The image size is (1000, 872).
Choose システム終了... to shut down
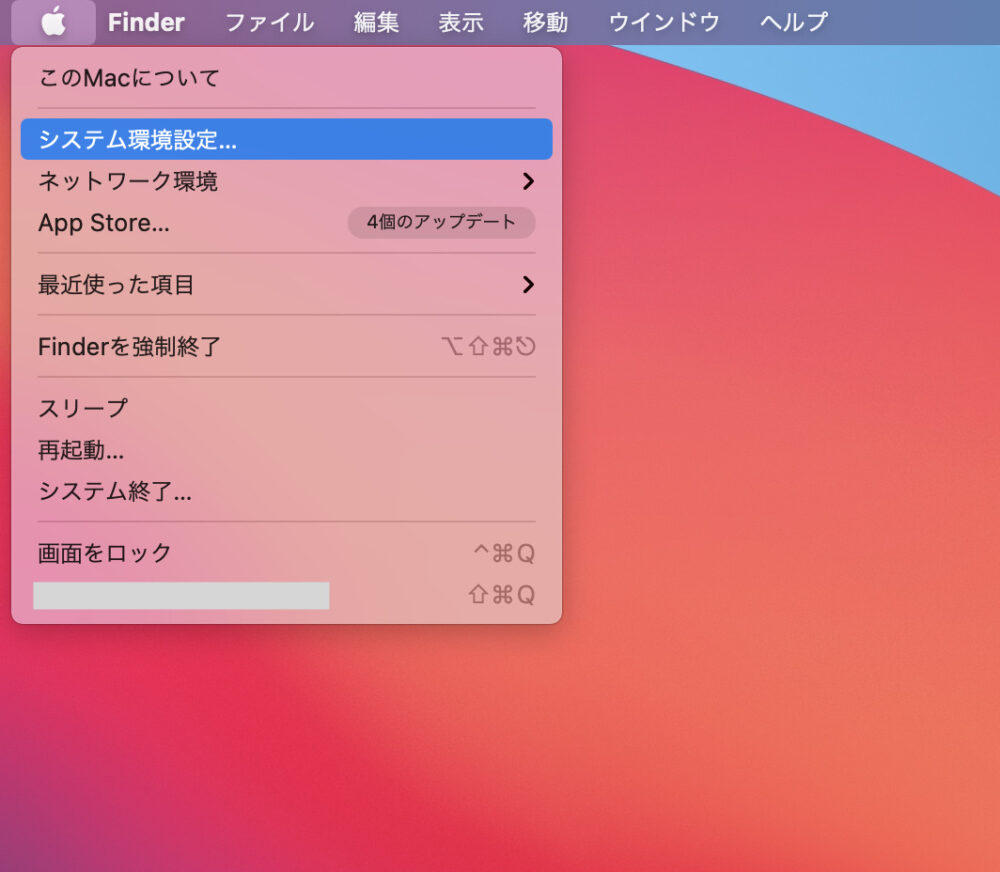[x=286, y=492]
